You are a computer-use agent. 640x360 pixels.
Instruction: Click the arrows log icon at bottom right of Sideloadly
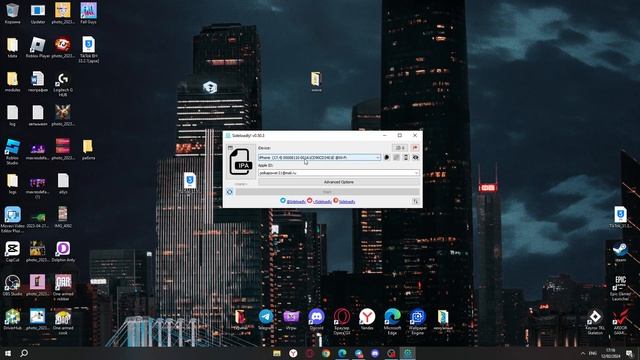point(415,202)
